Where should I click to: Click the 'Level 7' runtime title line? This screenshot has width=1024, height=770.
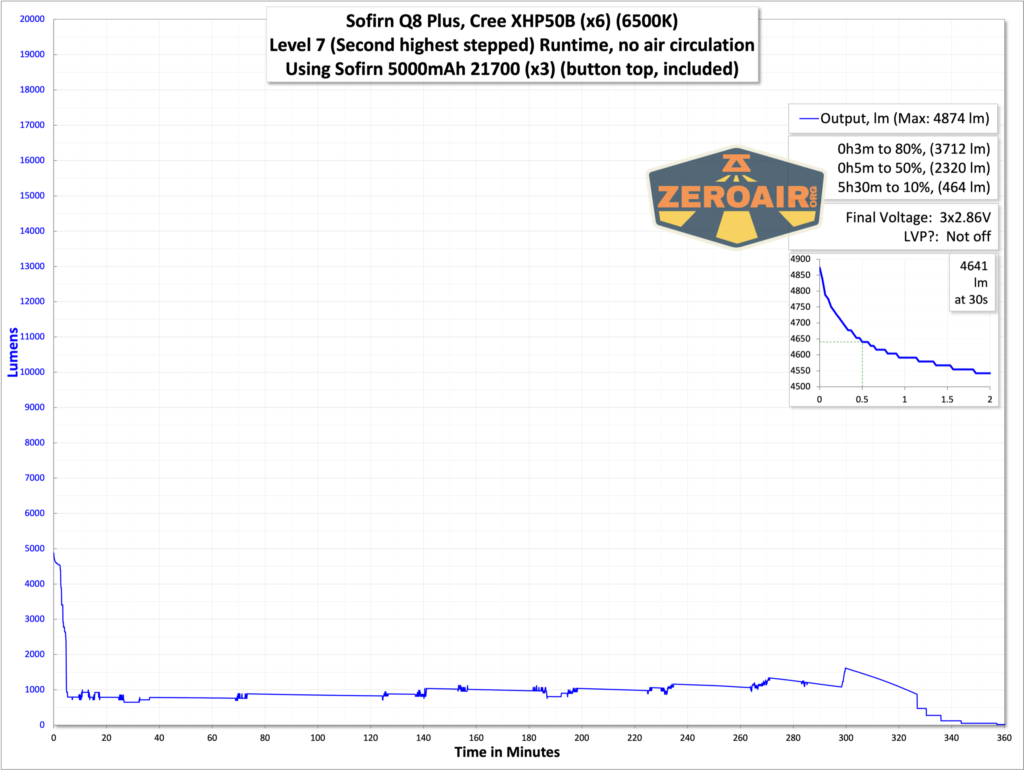[x=512, y=45]
